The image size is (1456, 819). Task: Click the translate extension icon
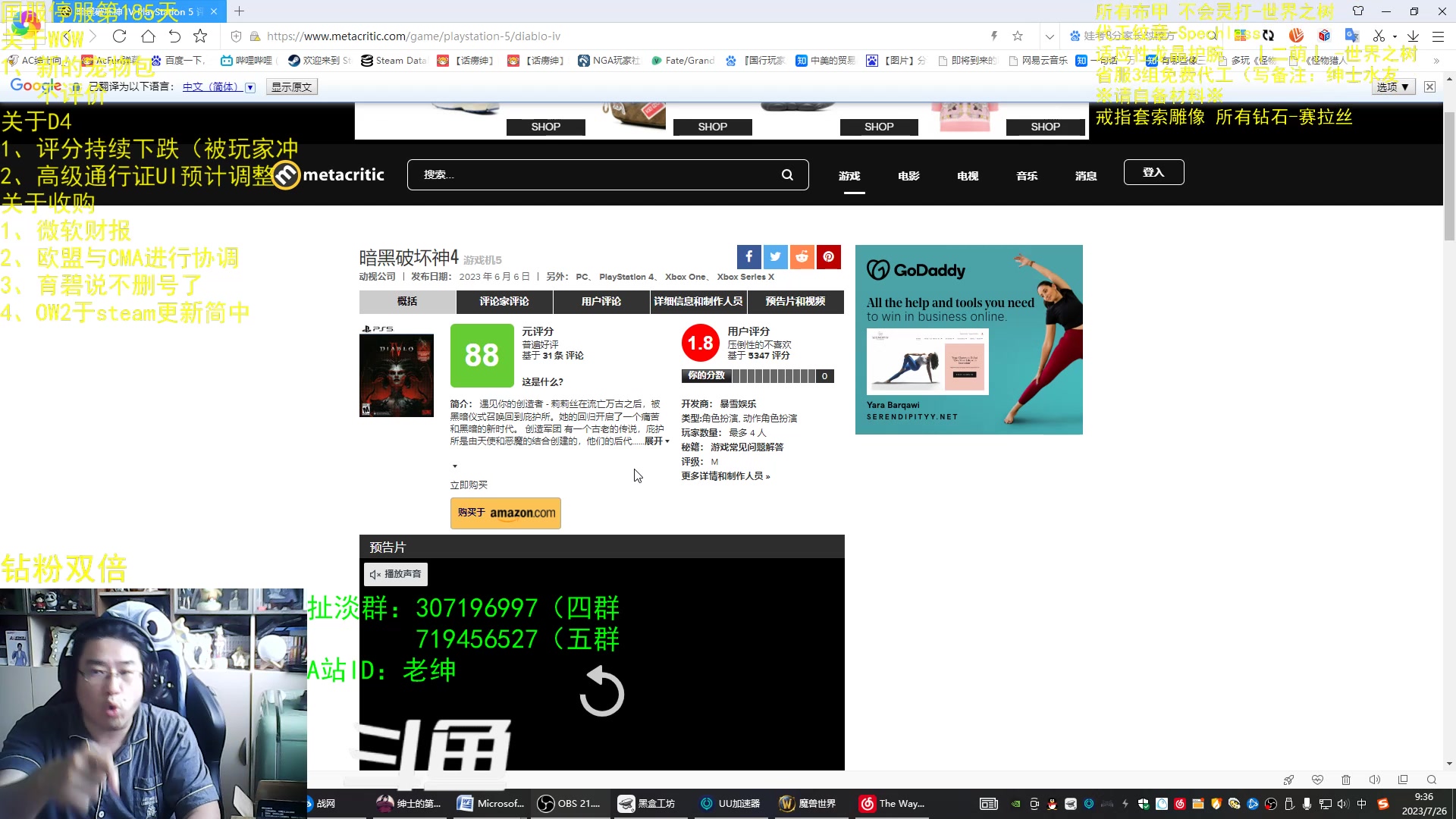point(1351,36)
